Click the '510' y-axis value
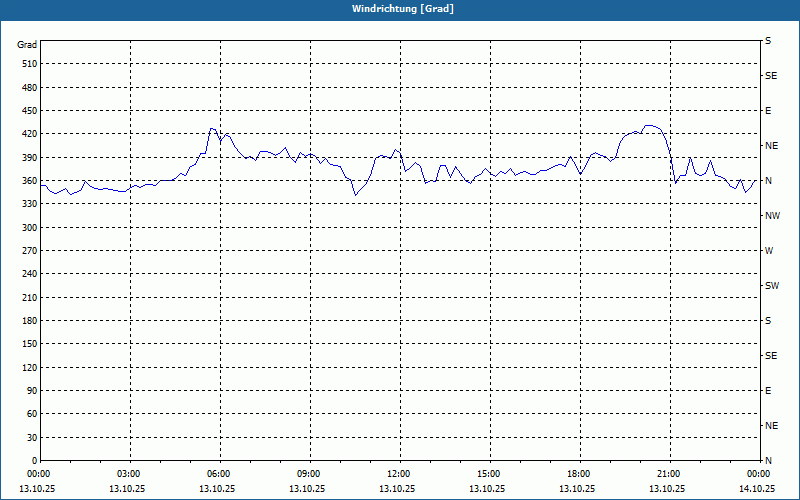The height and width of the screenshot is (500, 800). point(30,64)
